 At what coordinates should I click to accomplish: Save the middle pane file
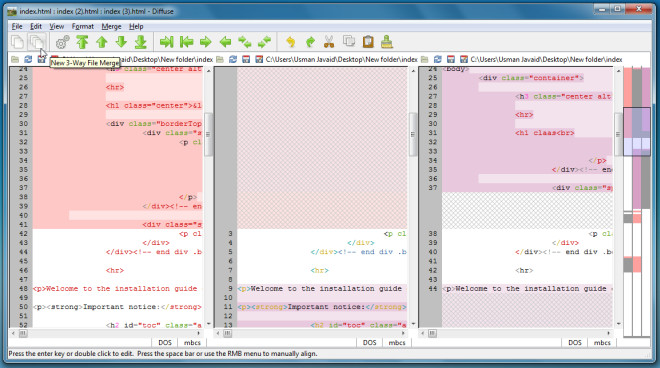[246, 59]
